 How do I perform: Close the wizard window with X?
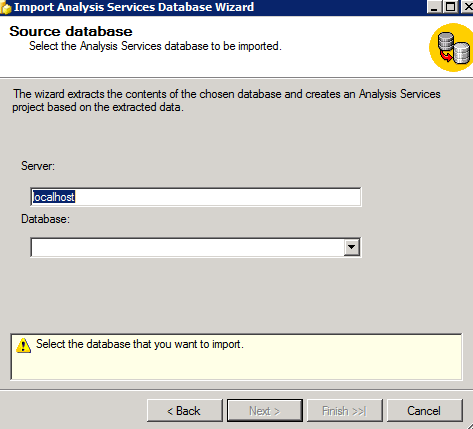[467, 7]
